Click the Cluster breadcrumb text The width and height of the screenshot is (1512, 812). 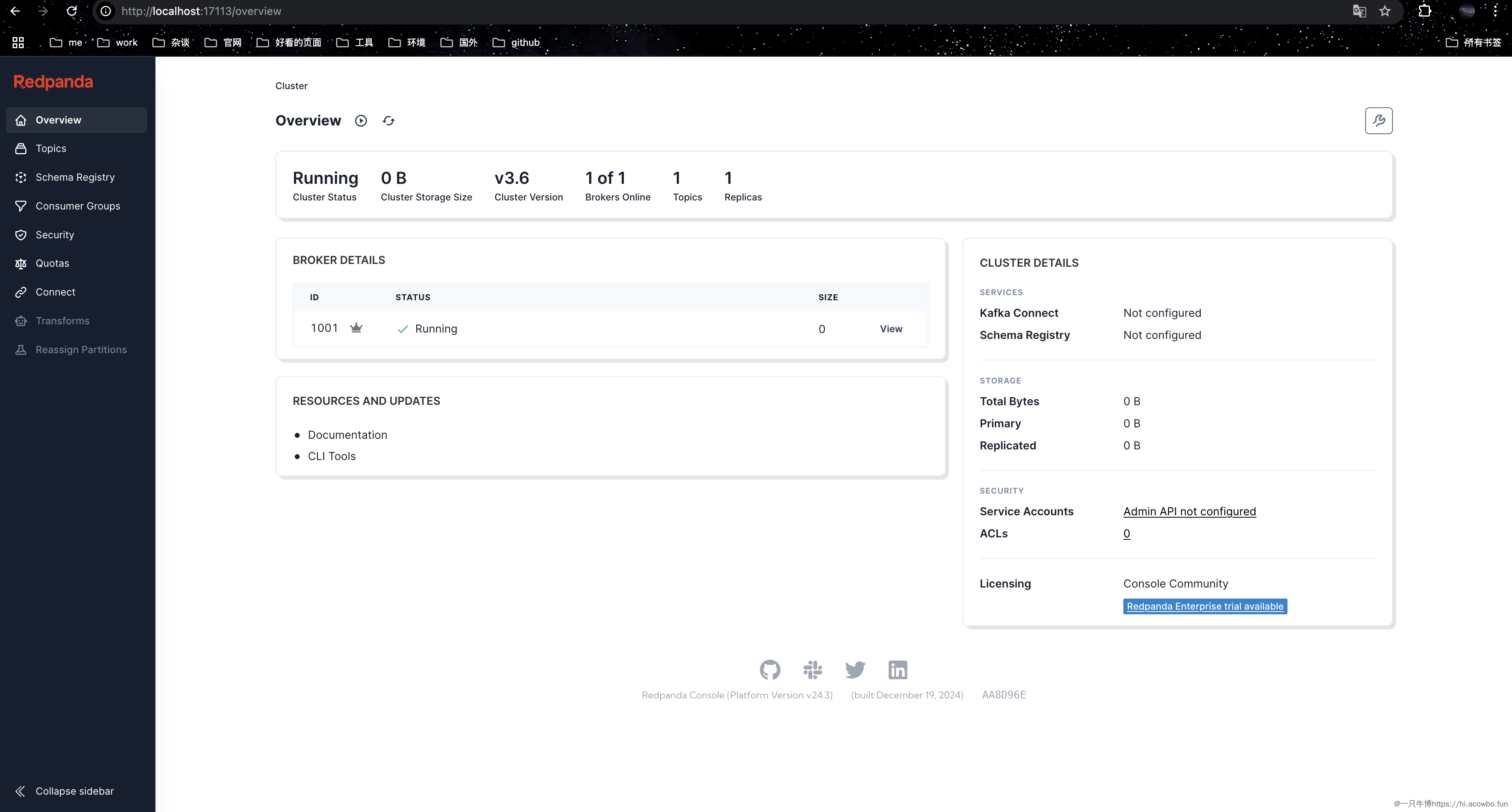[291, 86]
